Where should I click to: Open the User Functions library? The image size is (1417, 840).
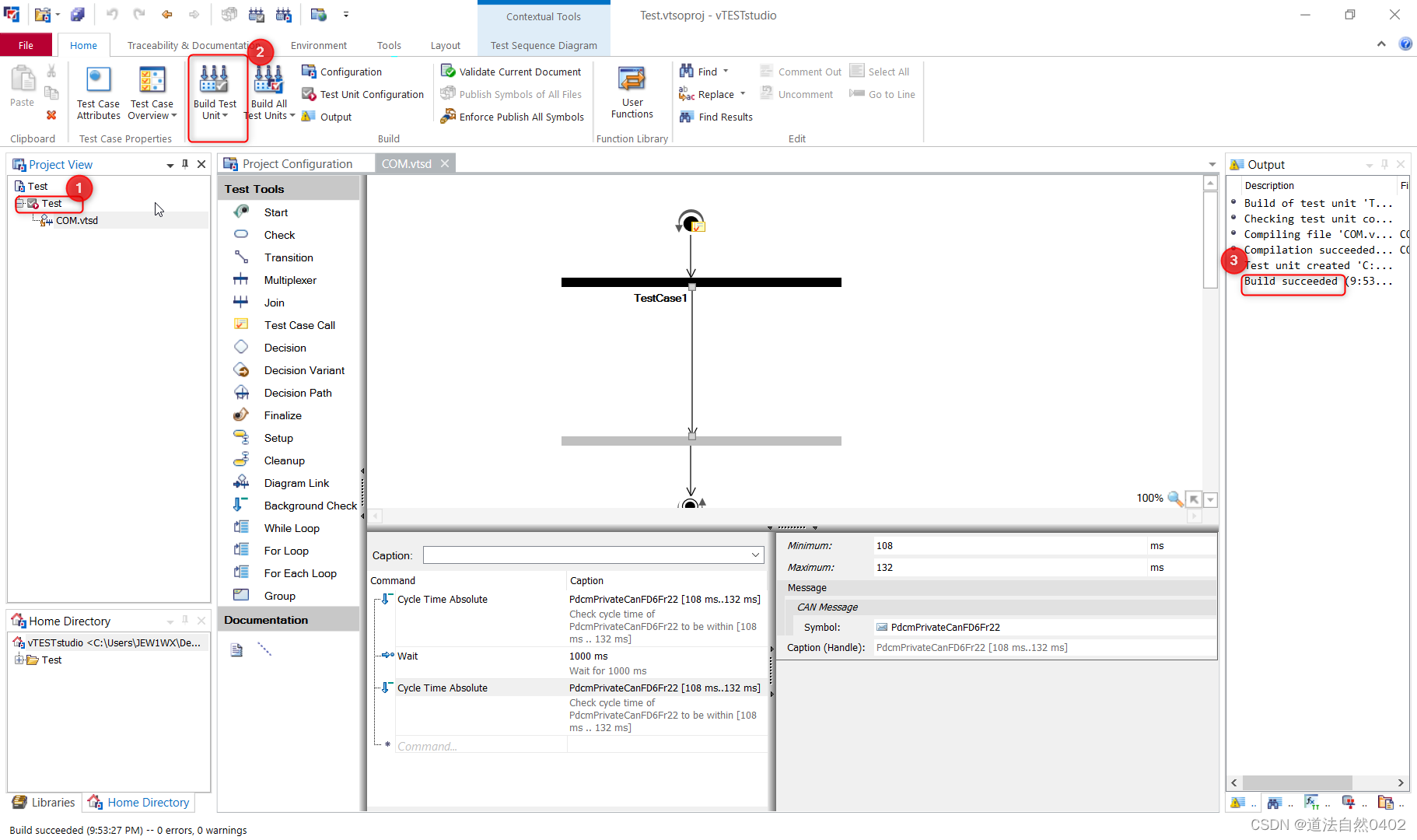click(632, 92)
